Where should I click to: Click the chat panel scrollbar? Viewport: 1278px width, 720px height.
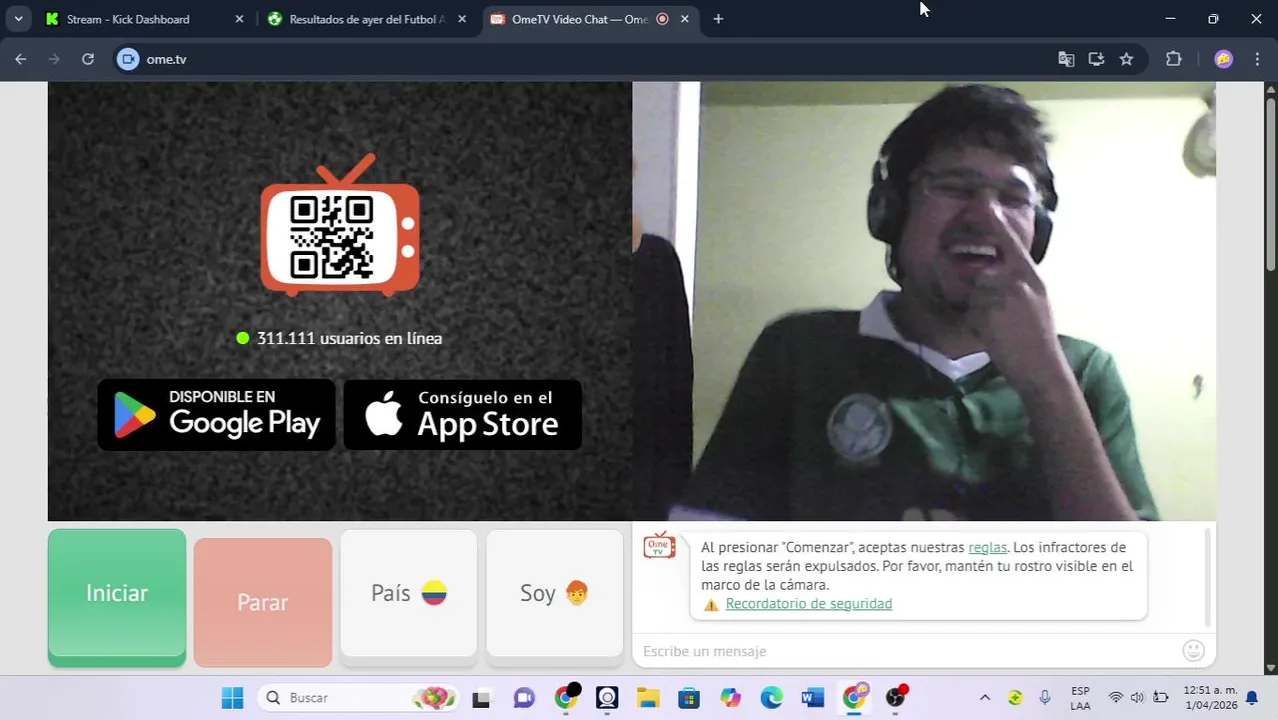pyautogui.click(x=1208, y=578)
